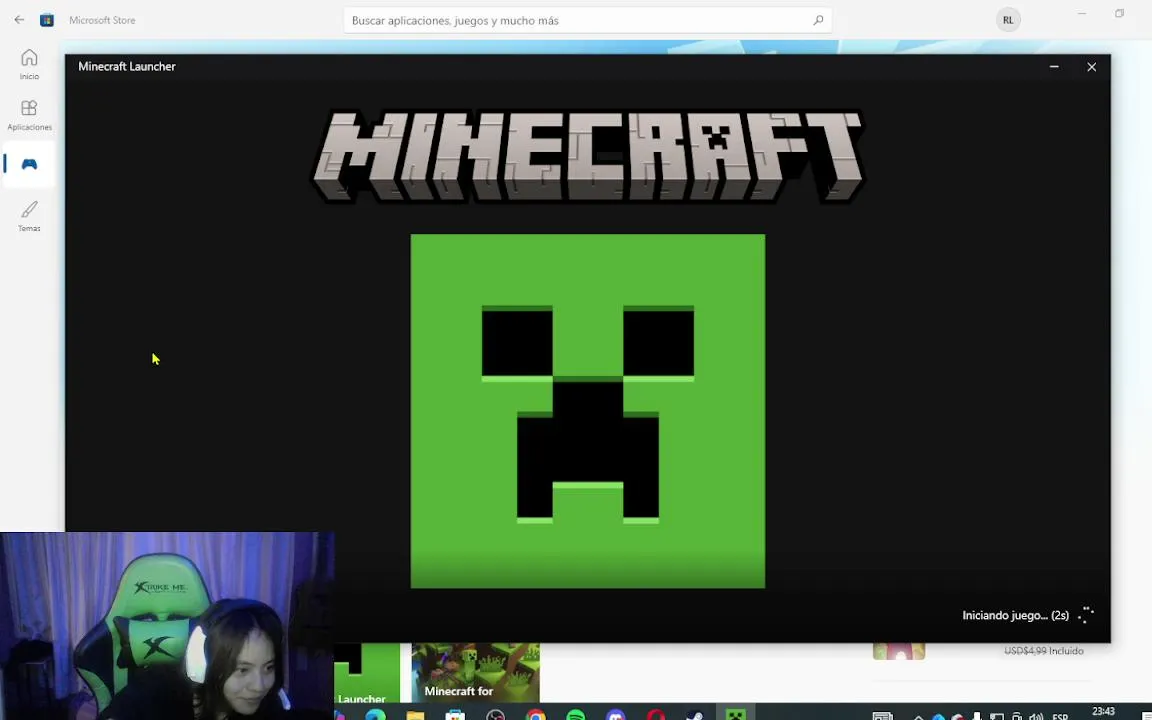Select the gaming controller sidebar icon

pyautogui.click(x=29, y=164)
